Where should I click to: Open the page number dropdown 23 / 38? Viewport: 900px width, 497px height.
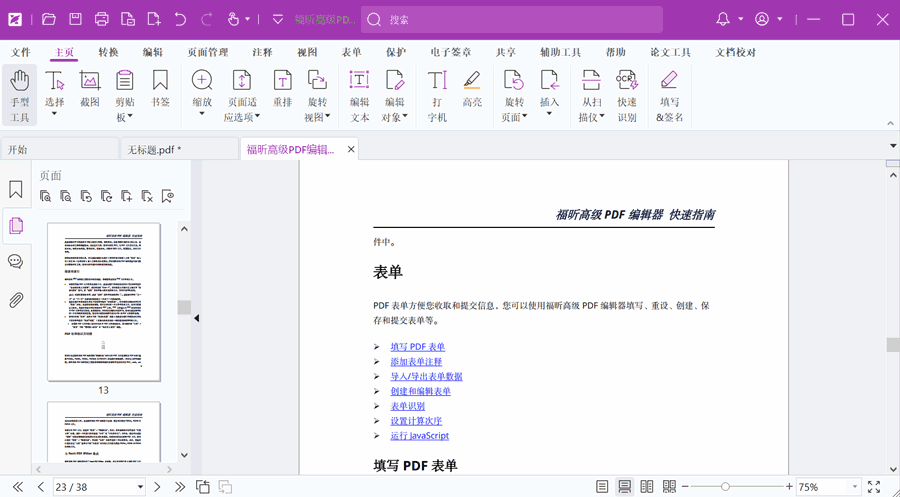pyautogui.click(x=140, y=487)
